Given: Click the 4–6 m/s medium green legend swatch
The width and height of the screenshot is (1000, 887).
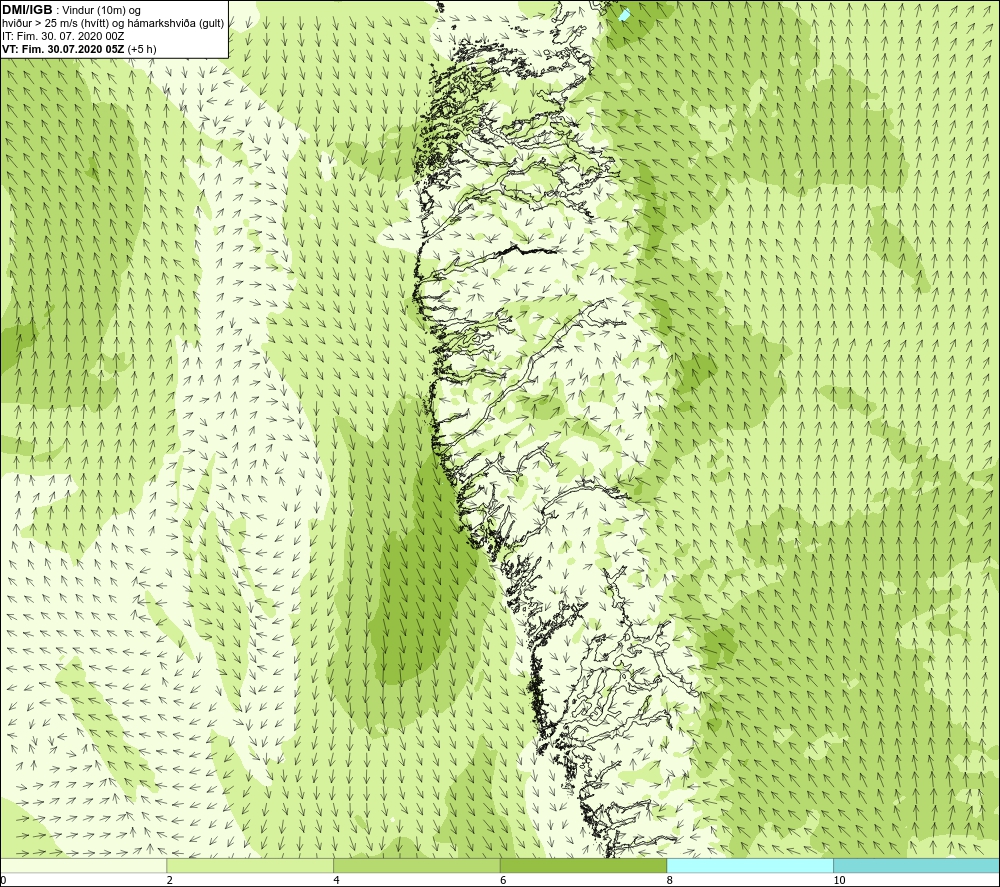Looking at the screenshot, I should [416, 865].
